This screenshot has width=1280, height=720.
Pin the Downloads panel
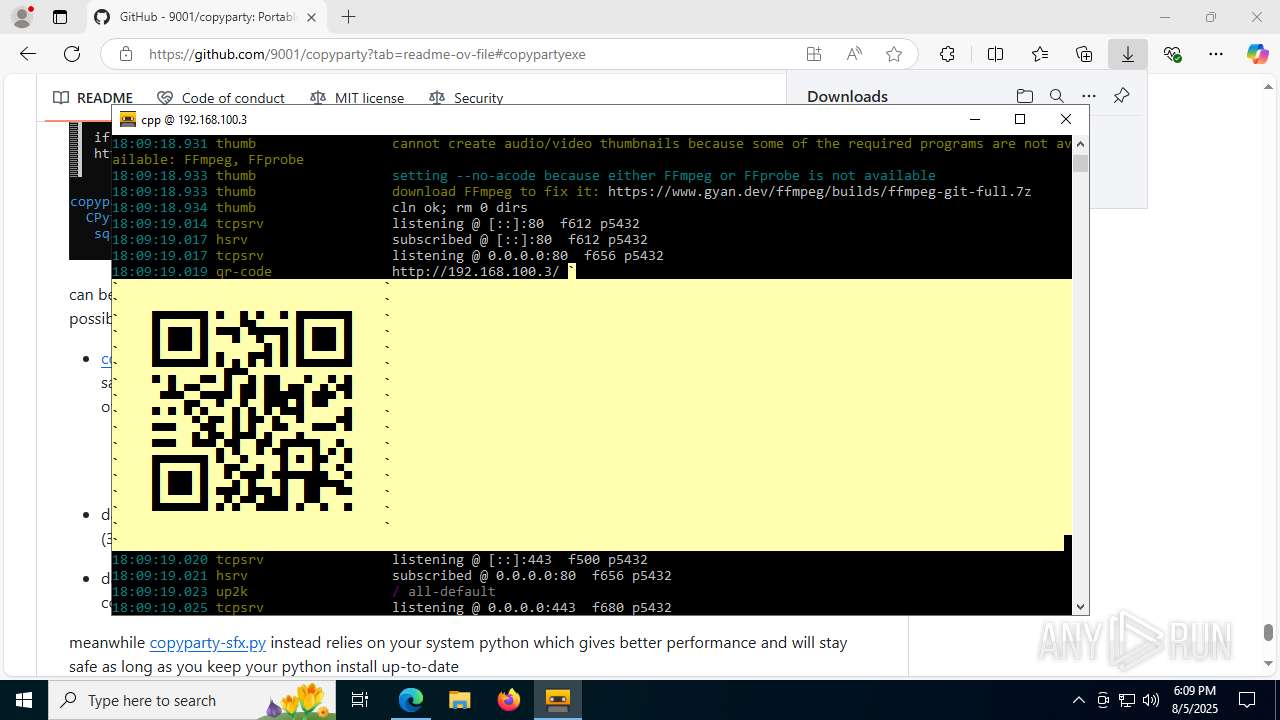(x=1121, y=96)
